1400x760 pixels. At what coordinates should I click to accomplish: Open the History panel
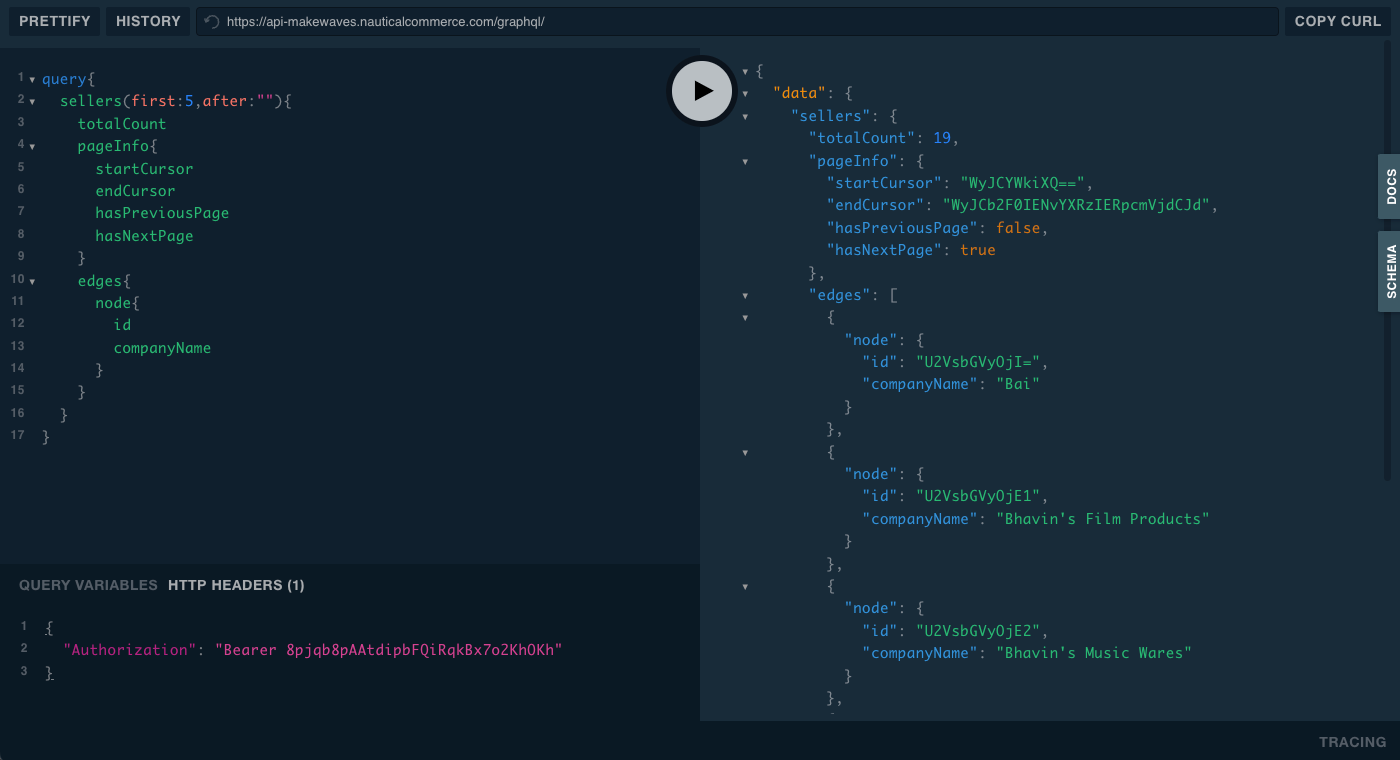[148, 21]
